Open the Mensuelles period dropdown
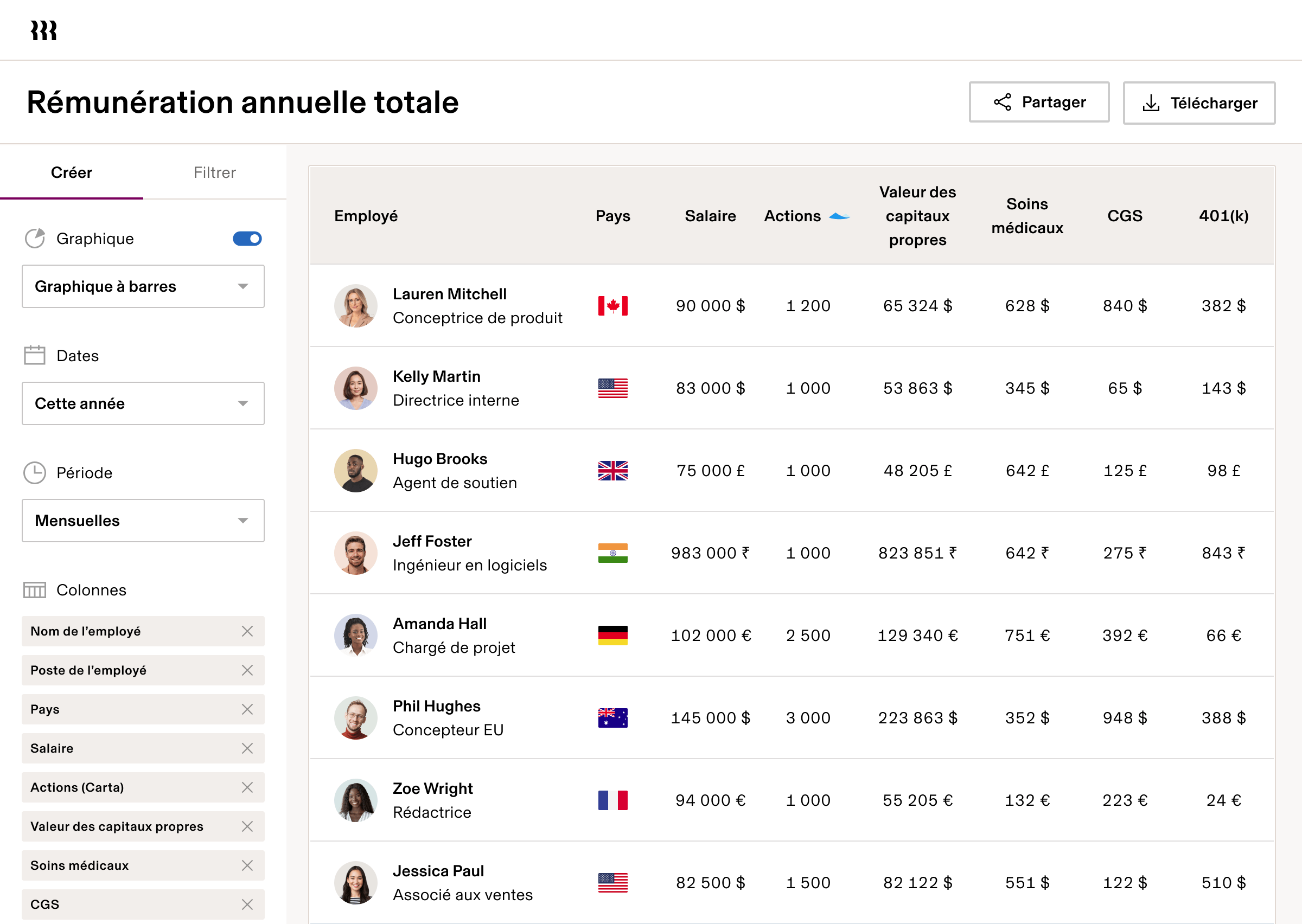Image resolution: width=1302 pixels, height=924 pixels. (143, 521)
